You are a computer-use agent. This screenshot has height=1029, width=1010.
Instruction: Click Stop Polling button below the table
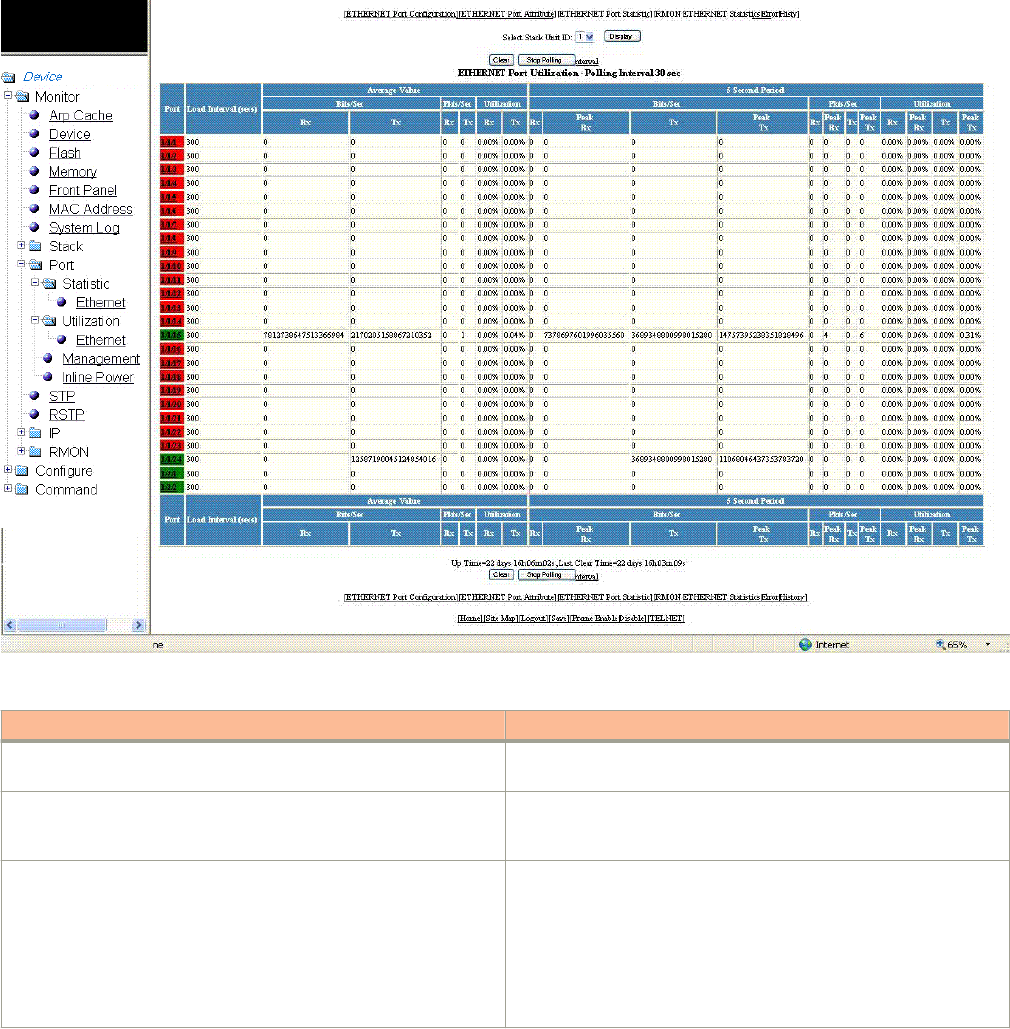[547, 575]
